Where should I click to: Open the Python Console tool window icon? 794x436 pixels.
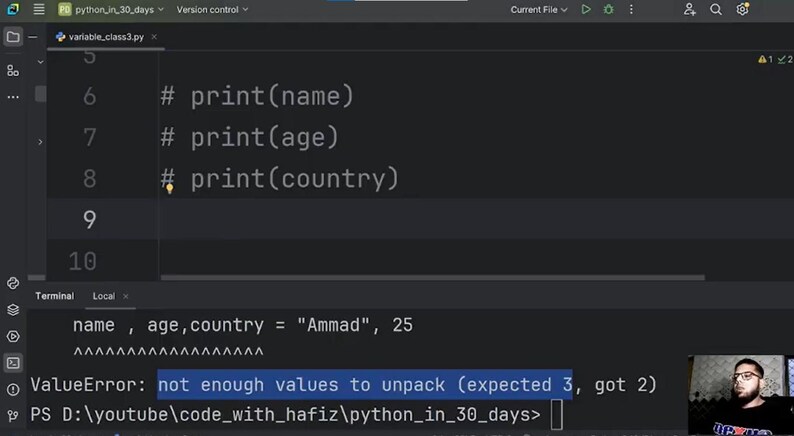point(13,283)
